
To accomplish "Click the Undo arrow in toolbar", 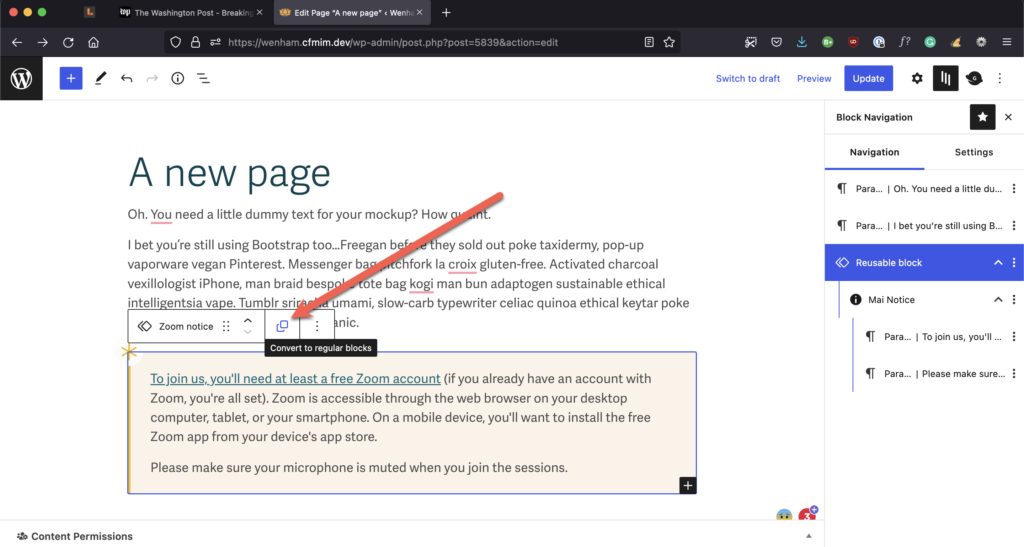I will point(126,78).
